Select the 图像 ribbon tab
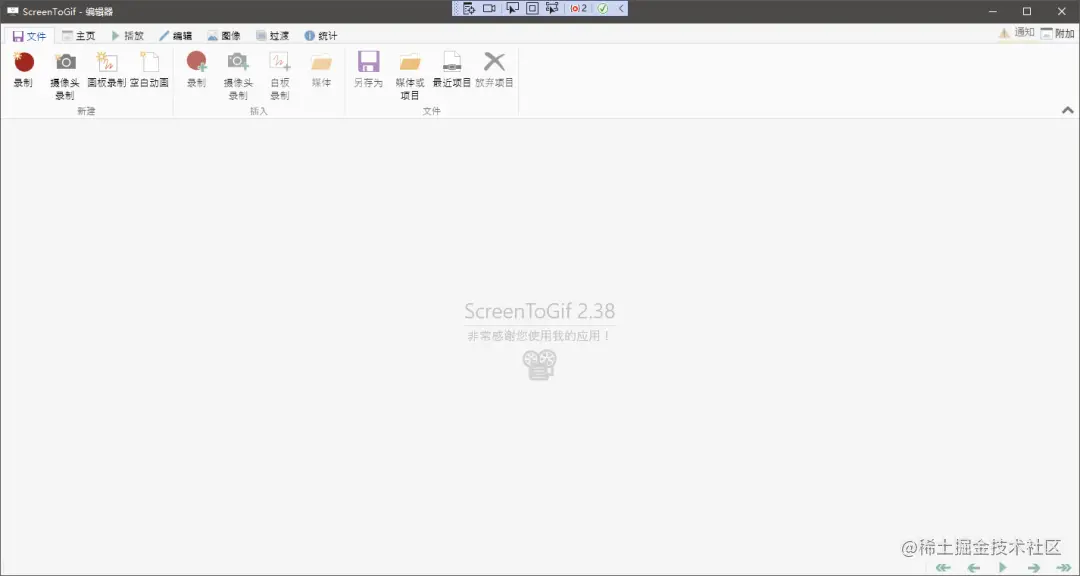Screen dimensions: 1080x576 [x=224, y=36]
